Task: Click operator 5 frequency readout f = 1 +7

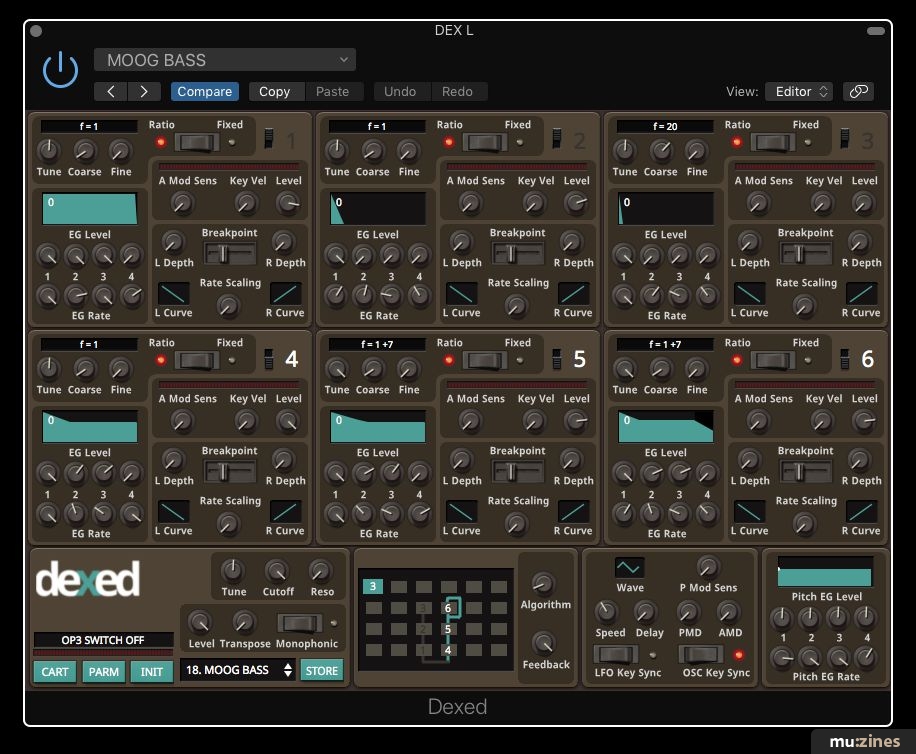Action: pyautogui.click(x=377, y=344)
